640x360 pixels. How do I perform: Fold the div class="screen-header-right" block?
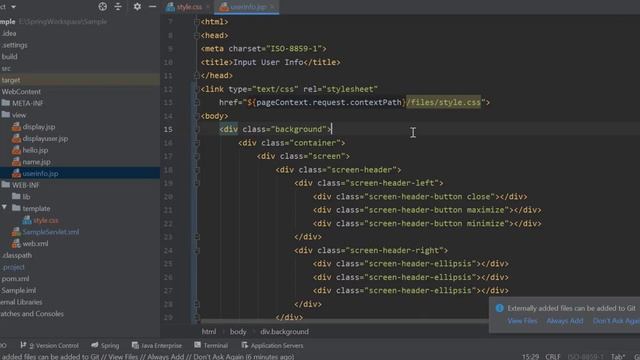196,251
